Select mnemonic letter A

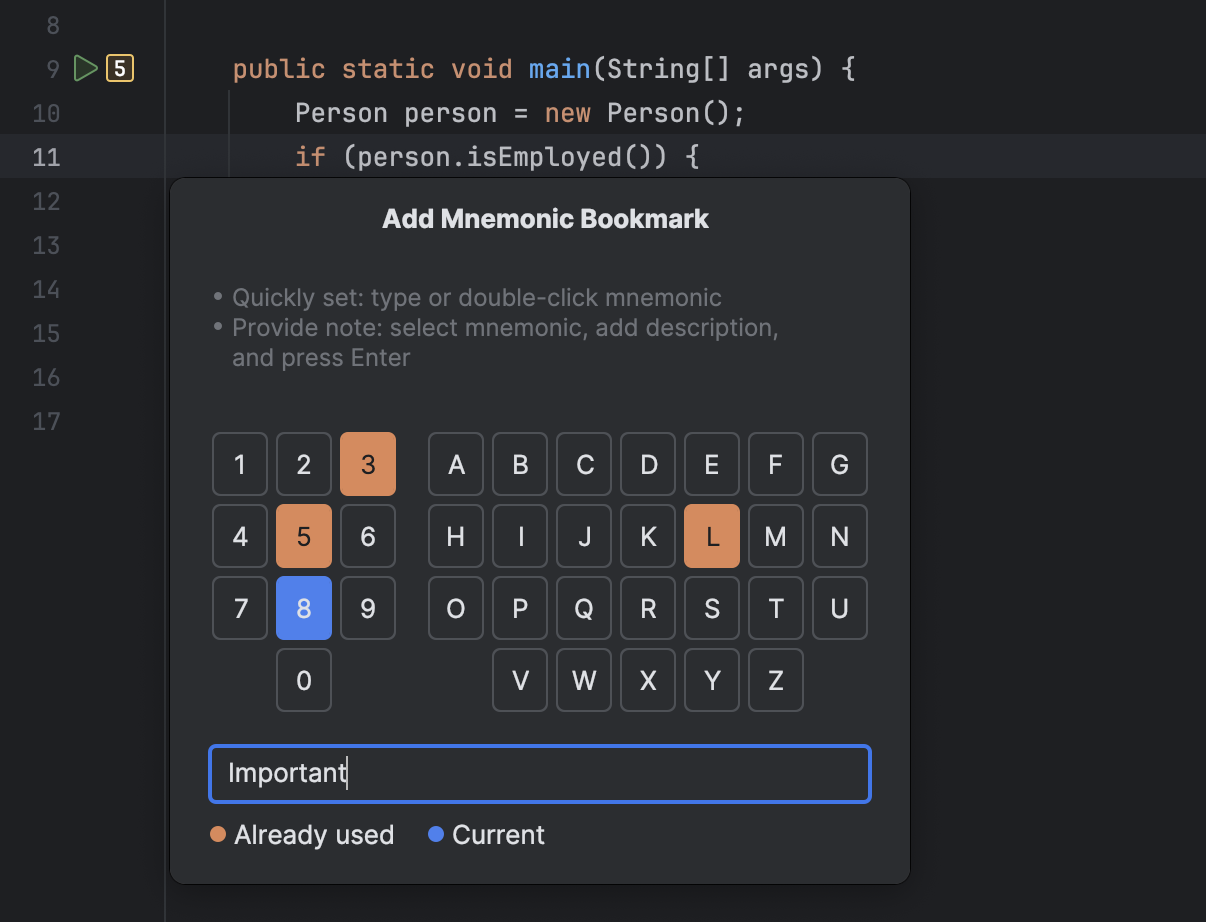[x=456, y=464]
